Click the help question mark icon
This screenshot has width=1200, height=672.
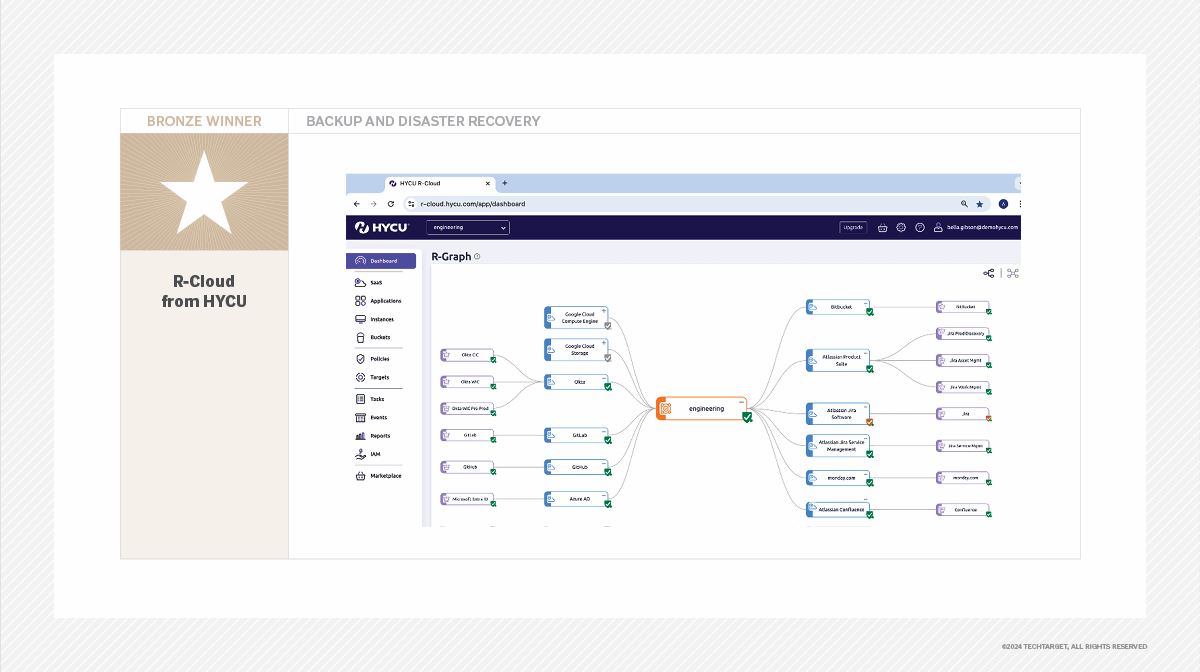(x=920, y=228)
